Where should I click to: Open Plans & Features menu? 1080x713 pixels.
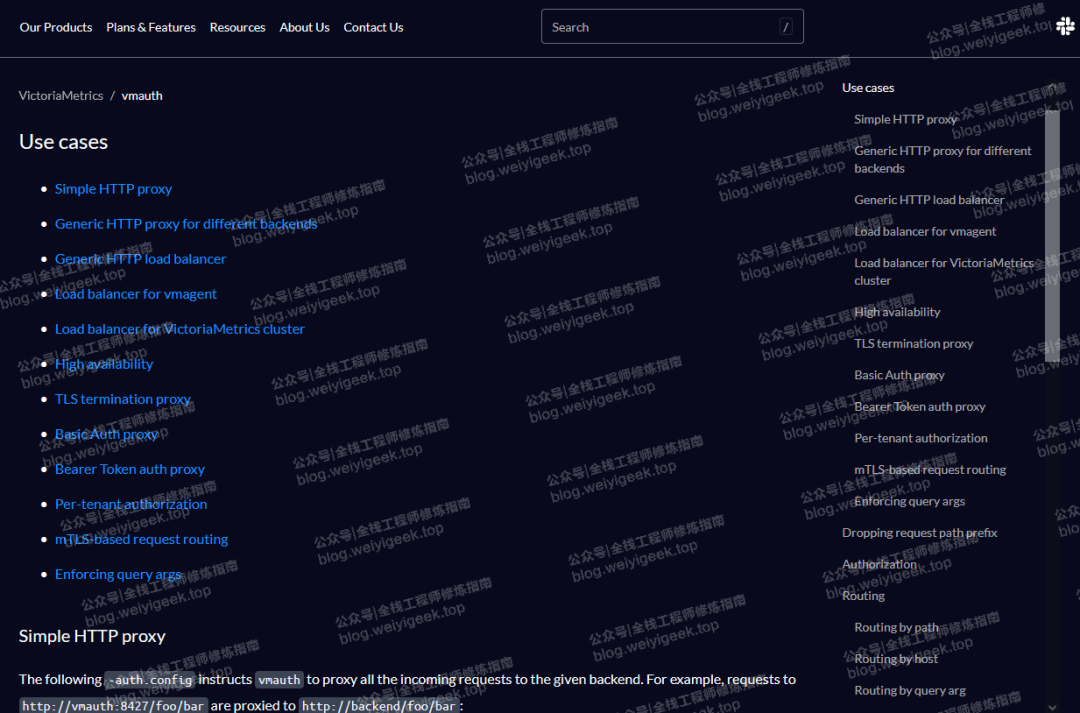(x=151, y=28)
